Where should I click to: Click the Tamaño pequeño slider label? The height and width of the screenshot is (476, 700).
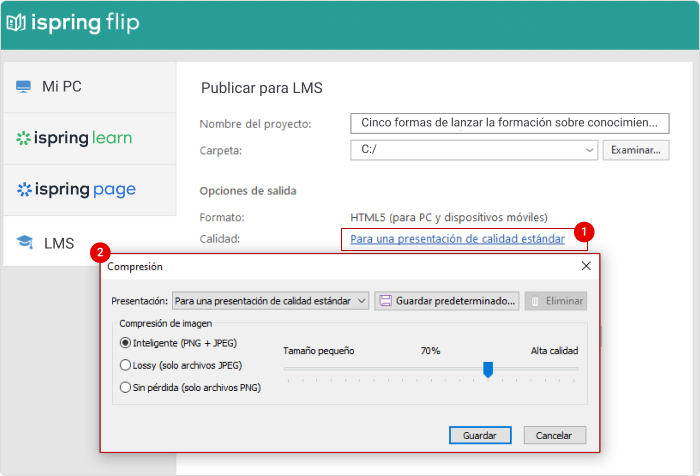point(319,351)
